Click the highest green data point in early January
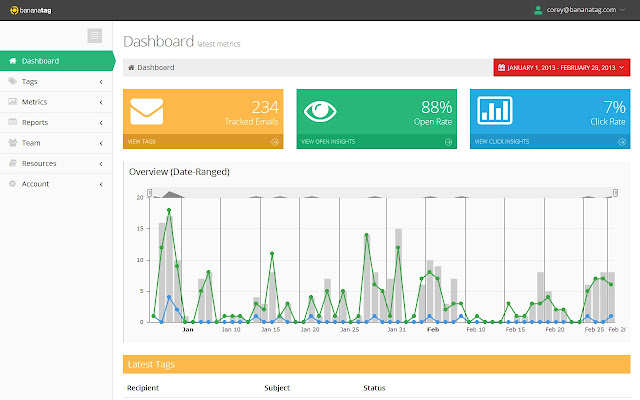 click(169, 210)
